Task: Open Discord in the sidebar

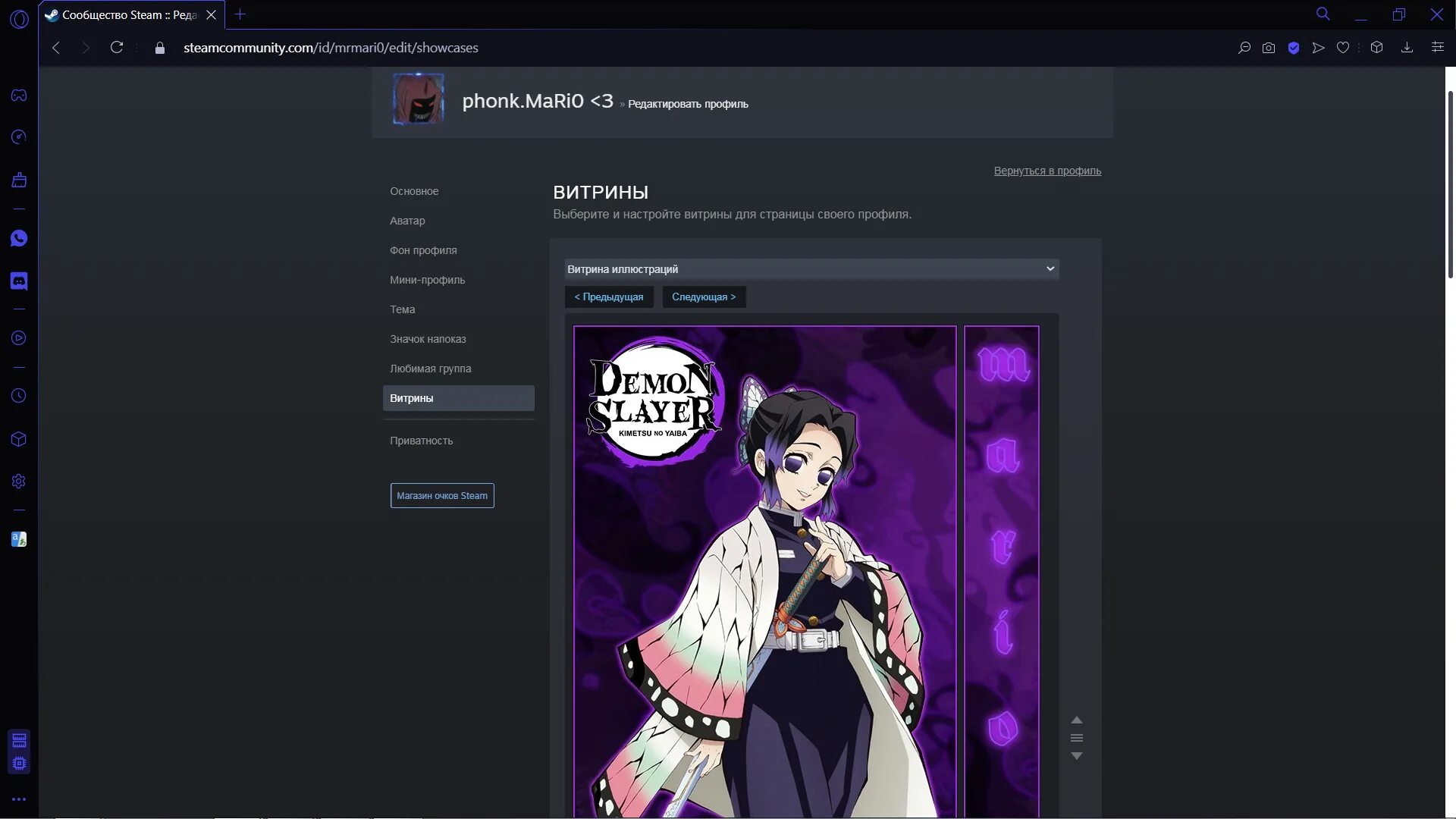Action: (19, 281)
